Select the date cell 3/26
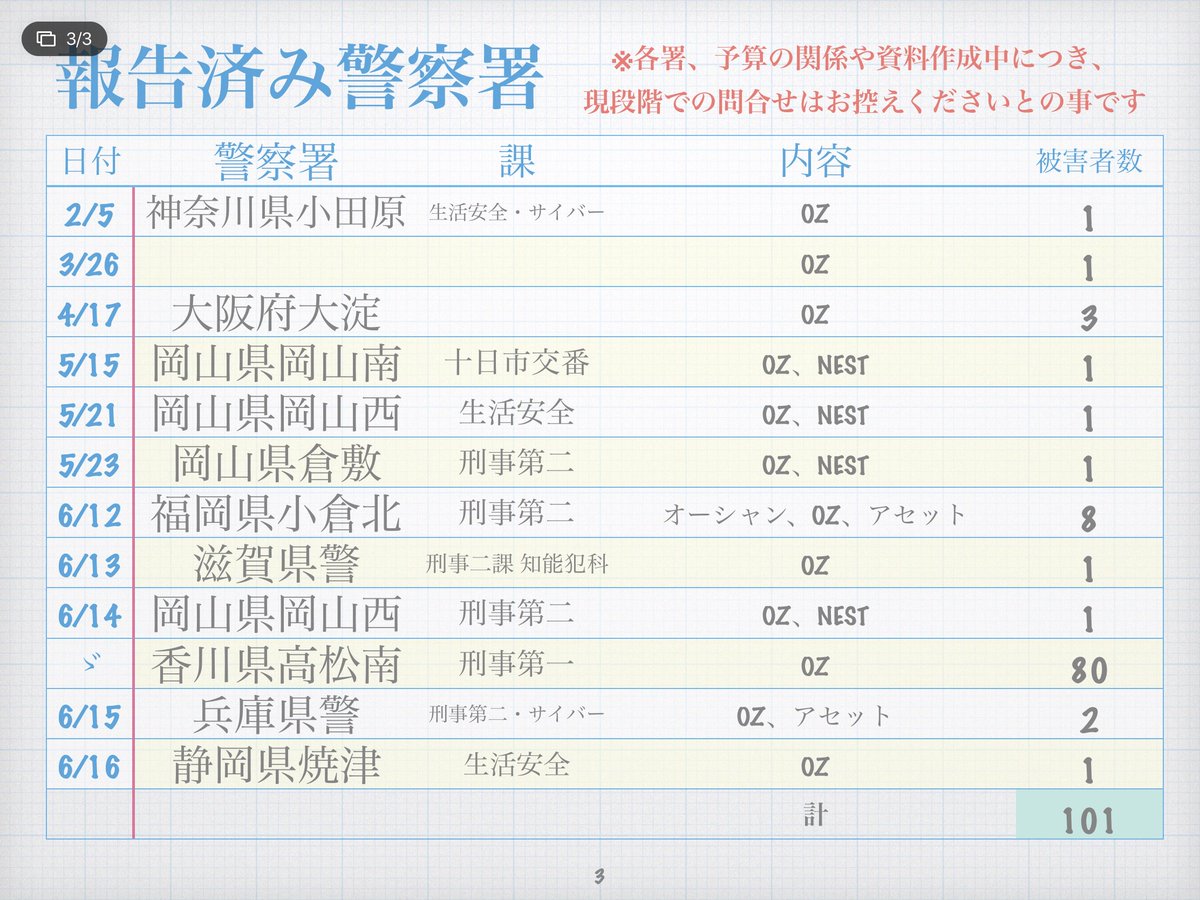 88,264
